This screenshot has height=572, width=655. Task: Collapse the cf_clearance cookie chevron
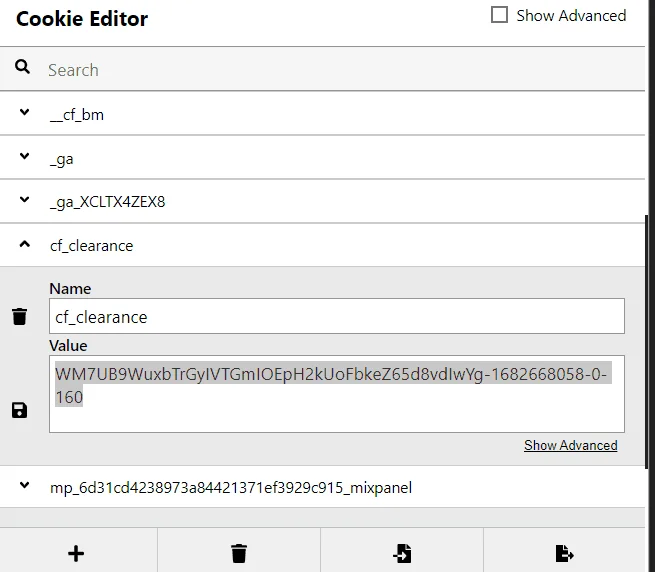(x=25, y=244)
